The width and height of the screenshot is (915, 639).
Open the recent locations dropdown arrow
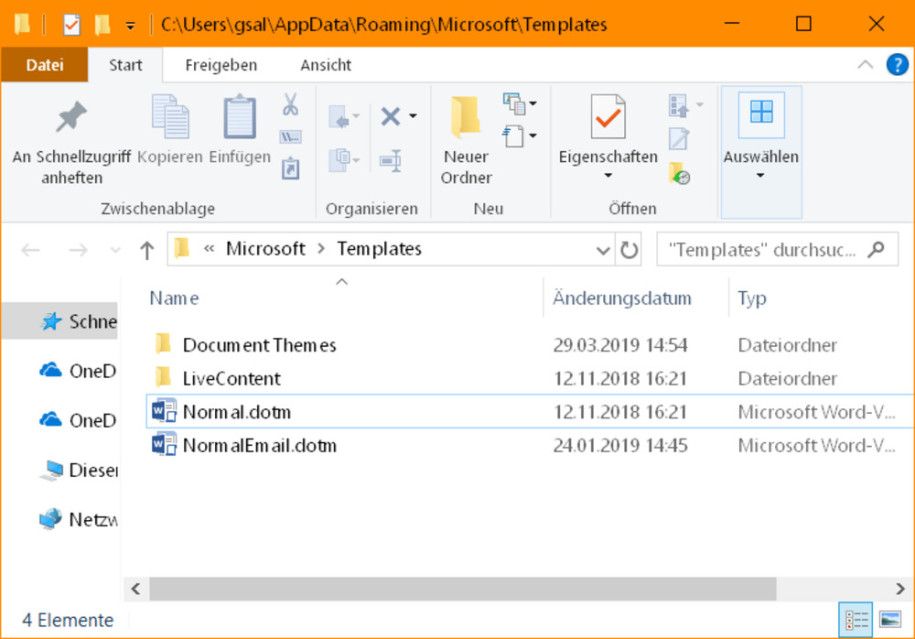(x=115, y=250)
